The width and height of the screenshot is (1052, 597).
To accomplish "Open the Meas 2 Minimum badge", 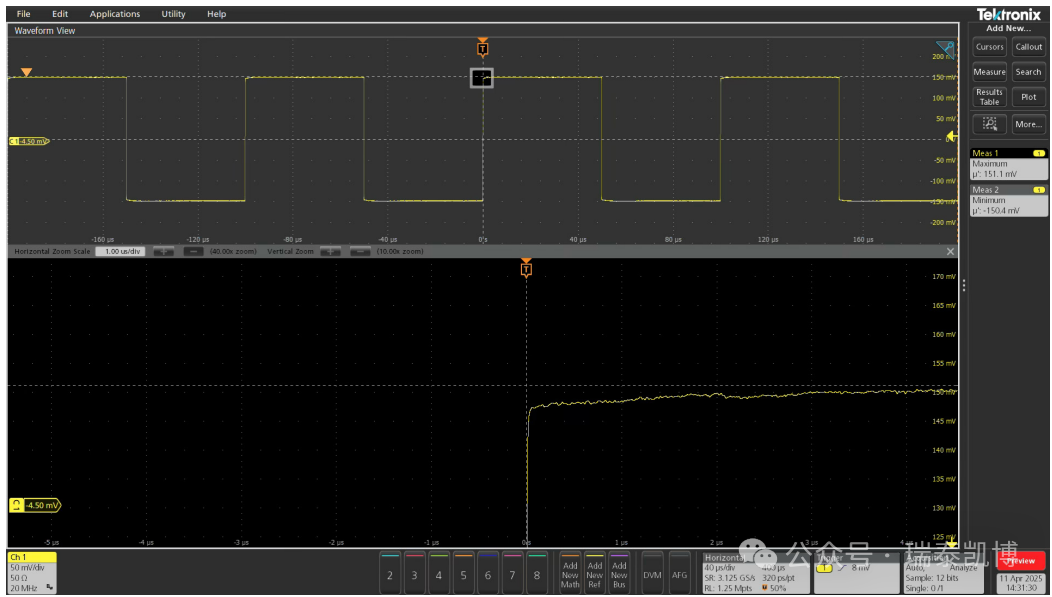I will [x=1008, y=200].
